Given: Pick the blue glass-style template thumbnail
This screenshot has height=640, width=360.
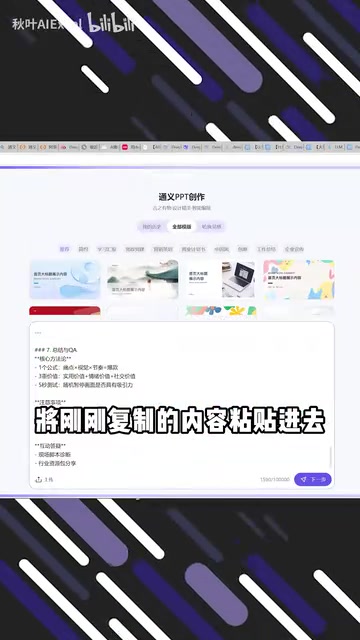Looking at the screenshot, I should click(65, 279).
